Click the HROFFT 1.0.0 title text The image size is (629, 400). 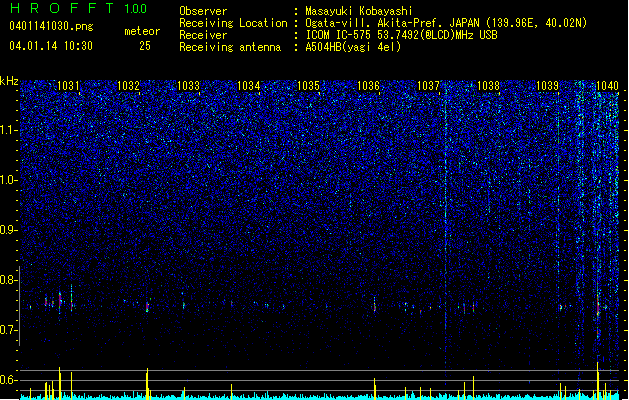coord(78,8)
